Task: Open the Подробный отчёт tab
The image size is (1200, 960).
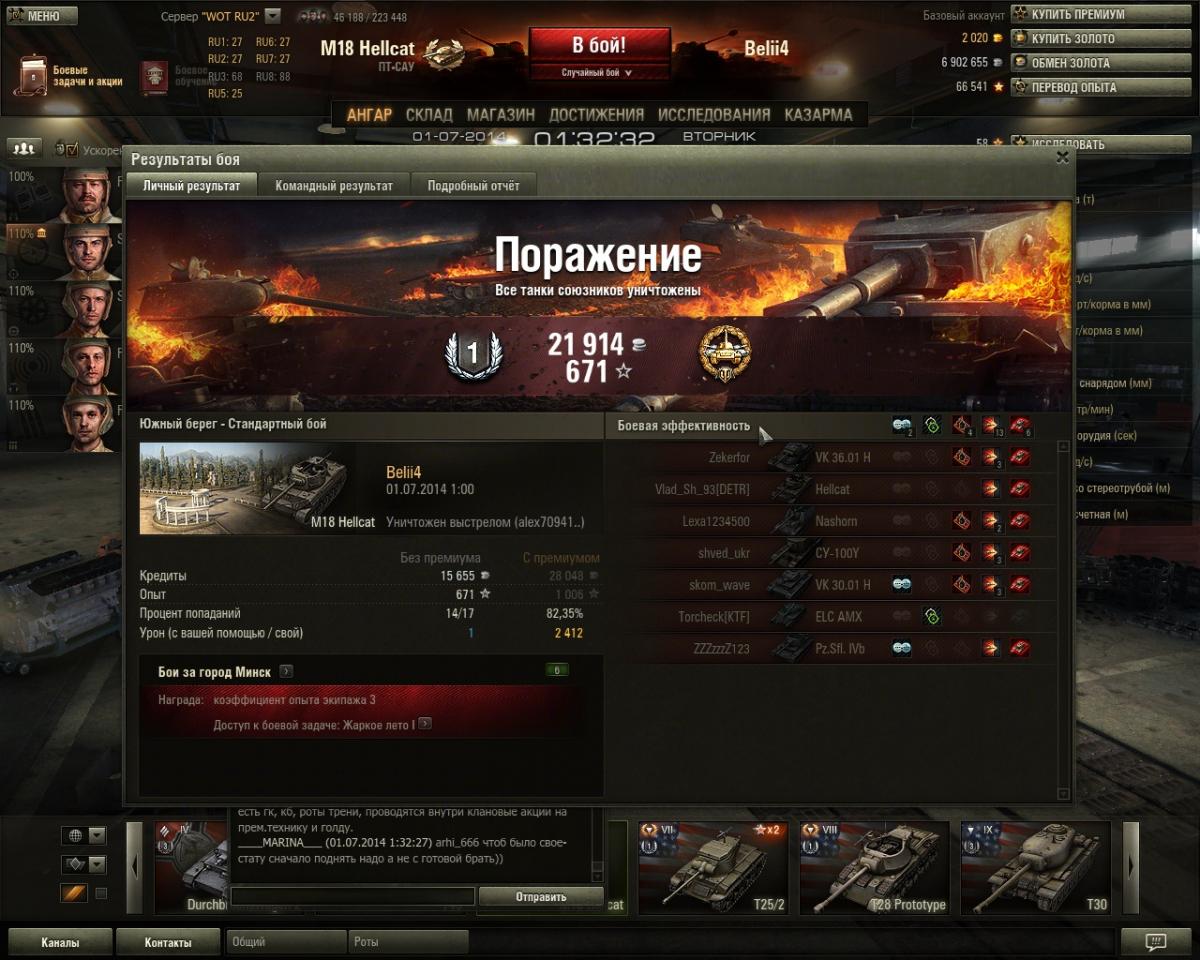Action: coord(474,186)
